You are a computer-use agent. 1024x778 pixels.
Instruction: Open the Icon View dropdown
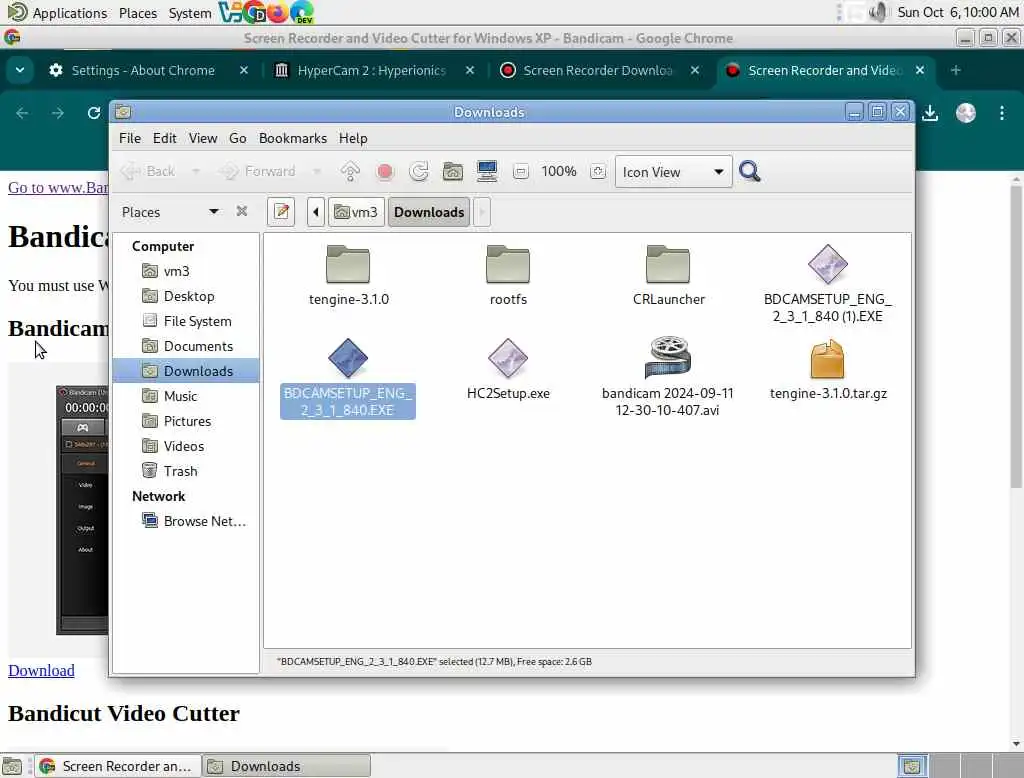(673, 172)
